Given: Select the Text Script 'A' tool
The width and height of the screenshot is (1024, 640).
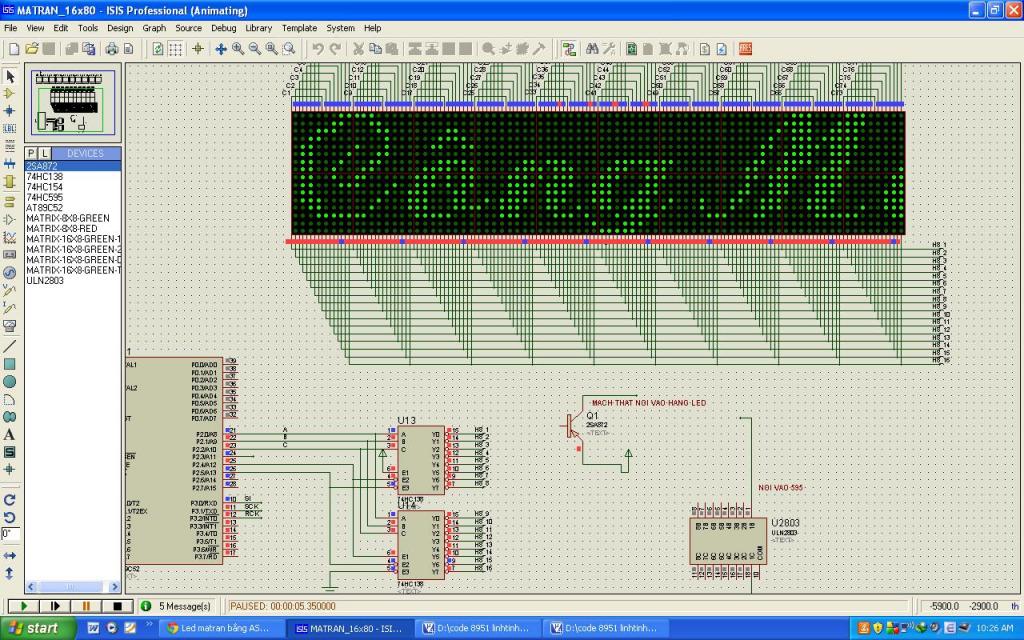Looking at the screenshot, I should point(10,434).
